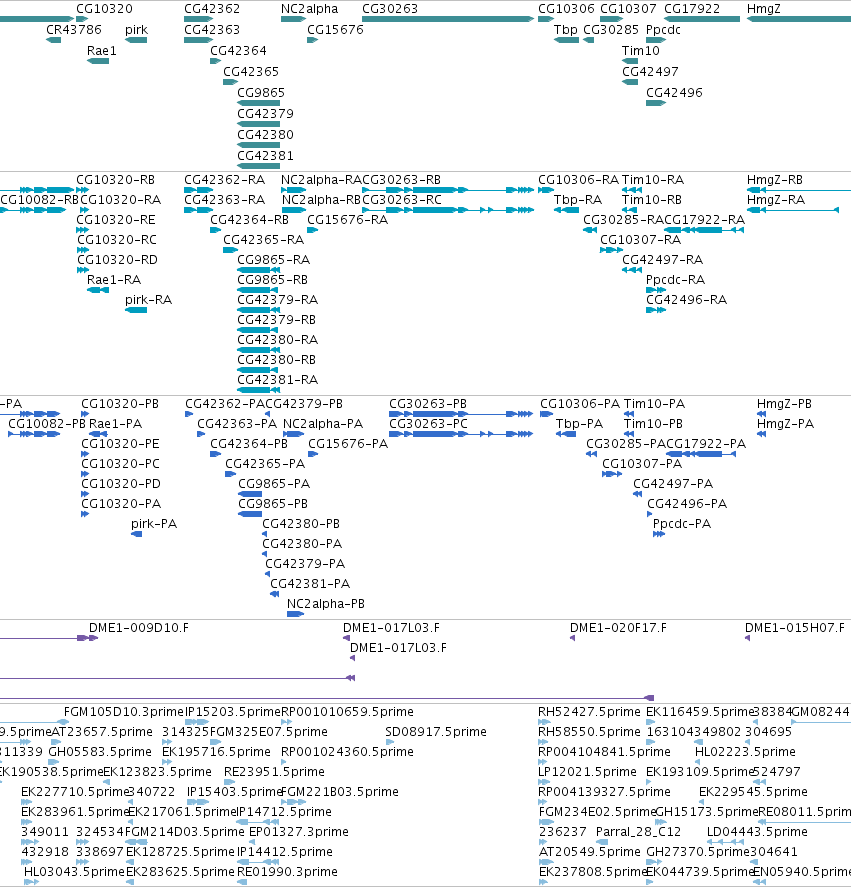Open transcript Ppcdc-RA

(x=676, y=279)
